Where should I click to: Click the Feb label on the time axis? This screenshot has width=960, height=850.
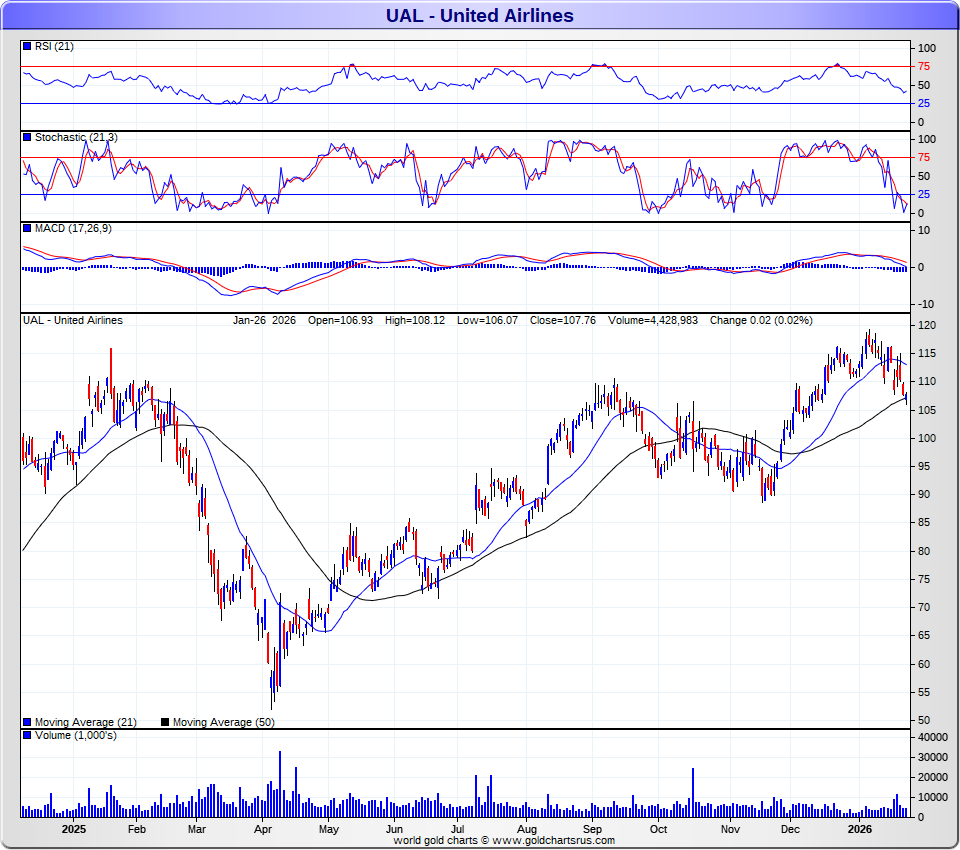[x=137, y=829]
